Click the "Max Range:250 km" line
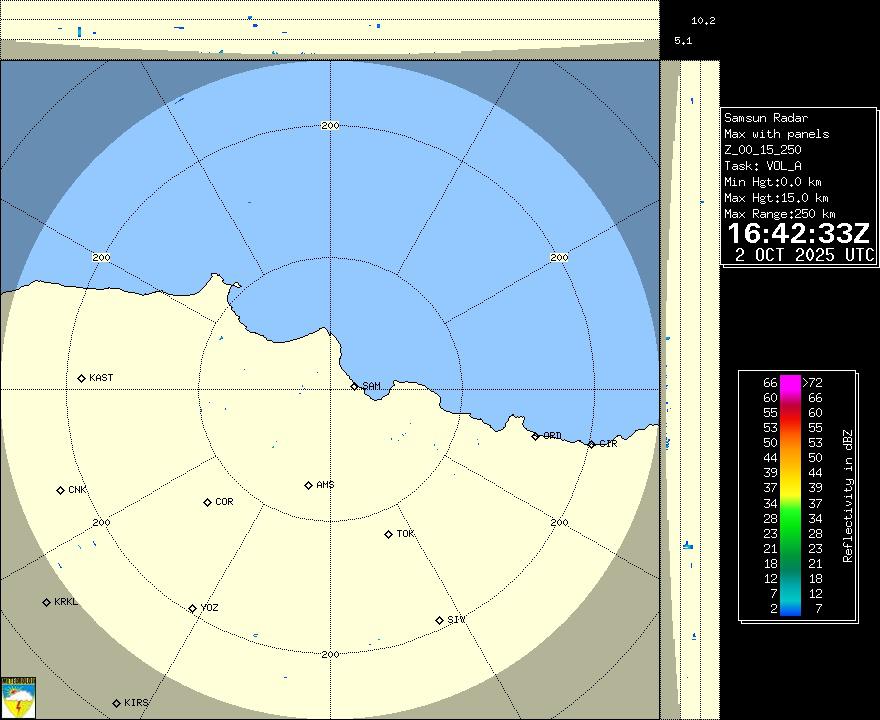The height and width of the screenshot is (720, 880). pos(780,214)
